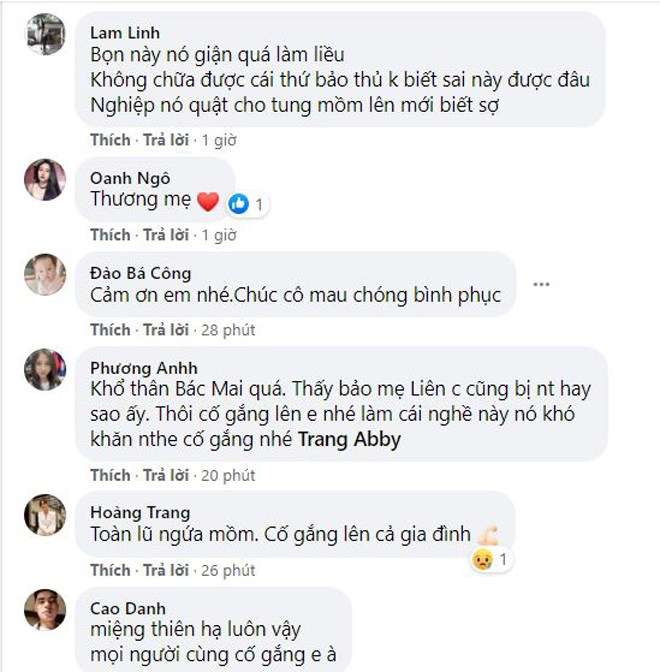The width and height of the screenshot is (660, 672).
Task: Click the Hoàng Trang name link
Action: (137, 512)
